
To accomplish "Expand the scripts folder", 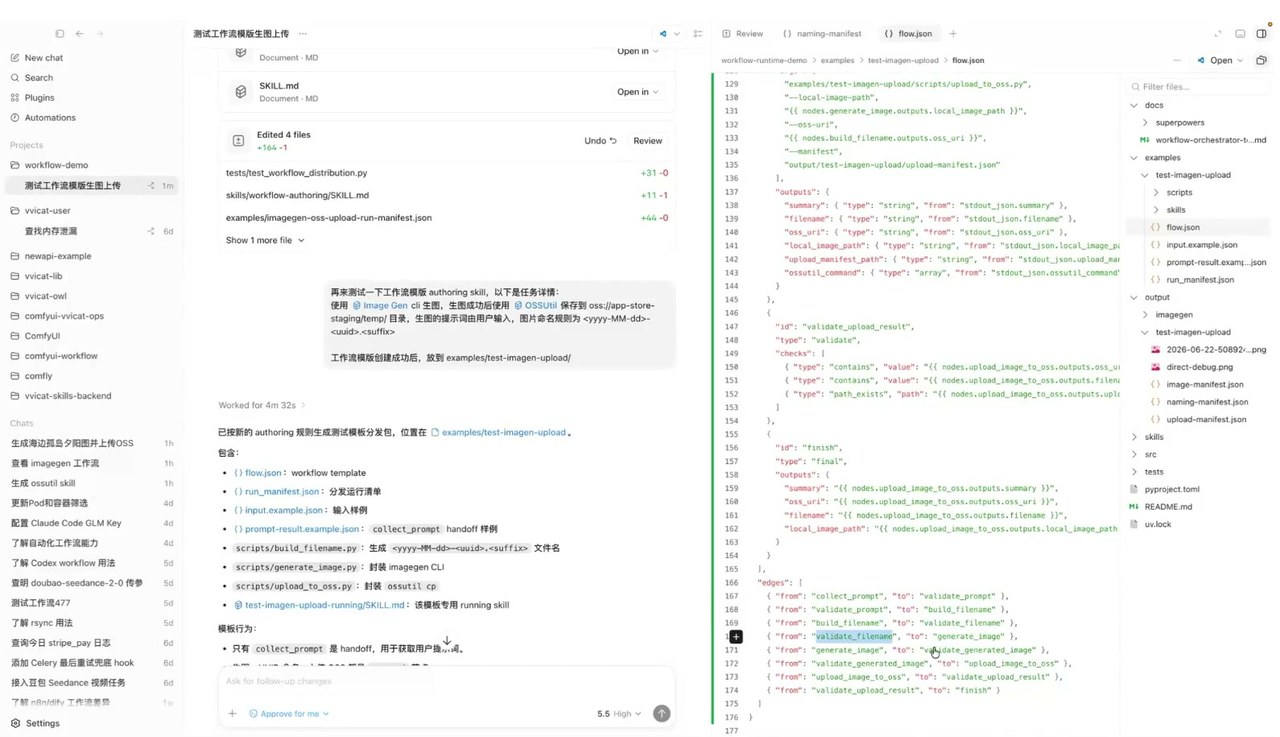I will click(1156, 192).
